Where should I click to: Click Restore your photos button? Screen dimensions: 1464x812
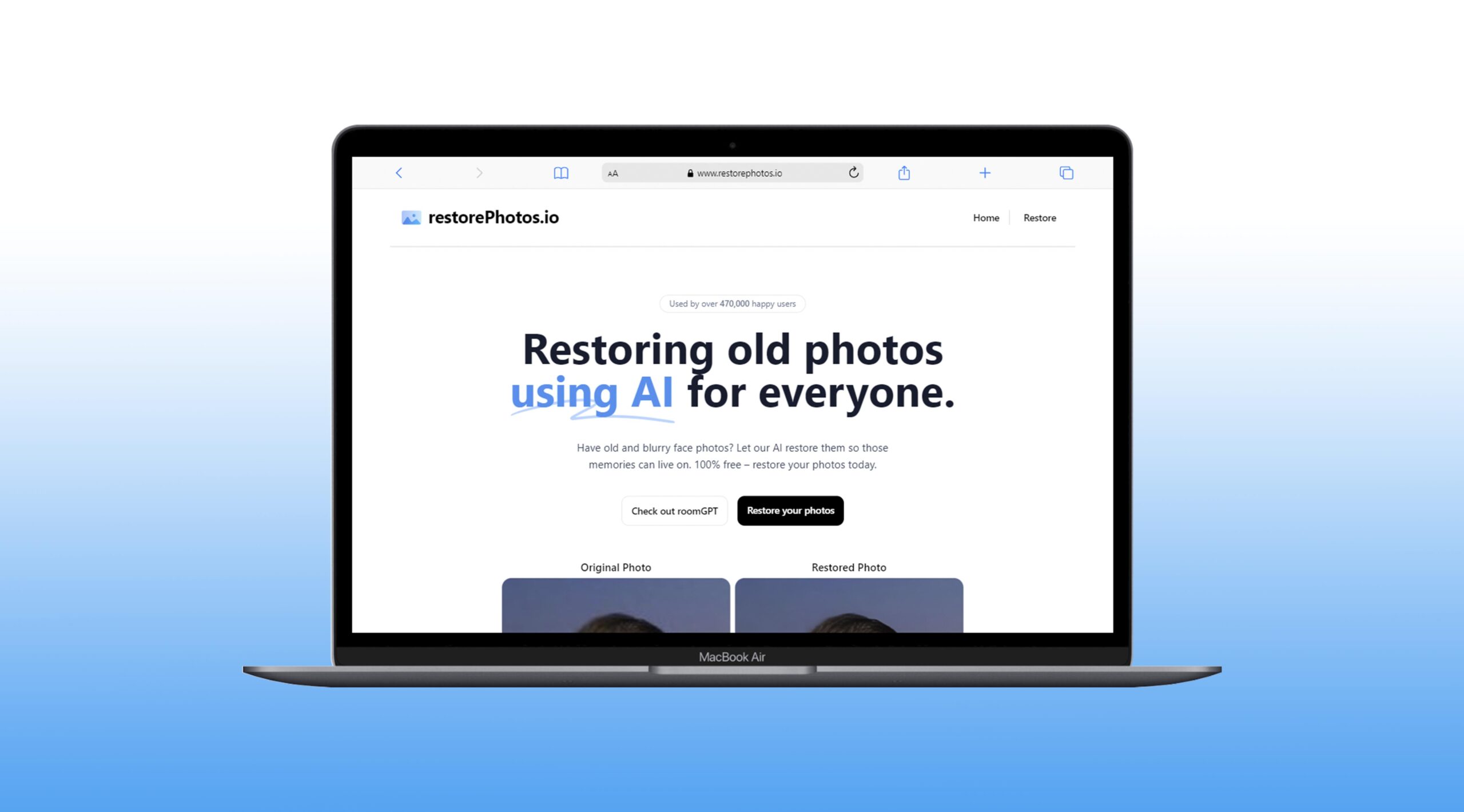click(x=790, y=511)
